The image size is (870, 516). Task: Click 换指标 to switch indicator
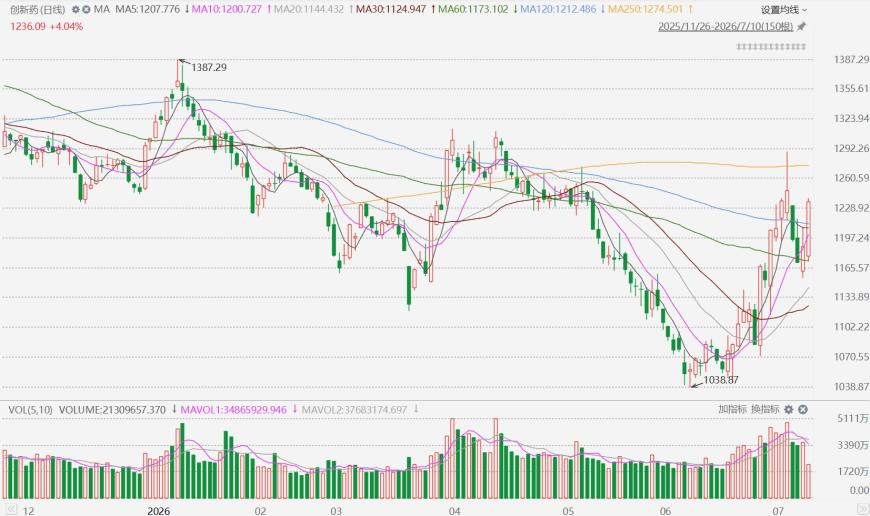765,409
